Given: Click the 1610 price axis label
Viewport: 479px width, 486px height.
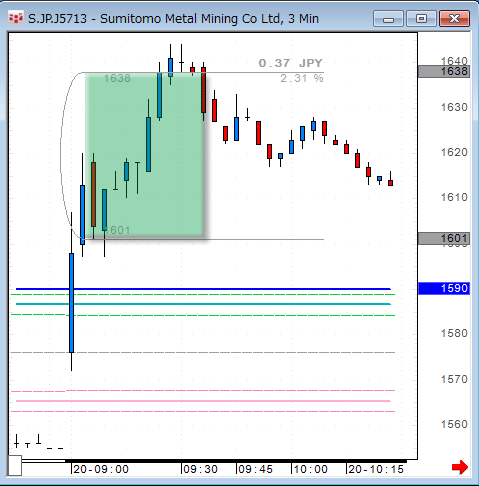Looking at the screenshot, I should tap(454, 197).
